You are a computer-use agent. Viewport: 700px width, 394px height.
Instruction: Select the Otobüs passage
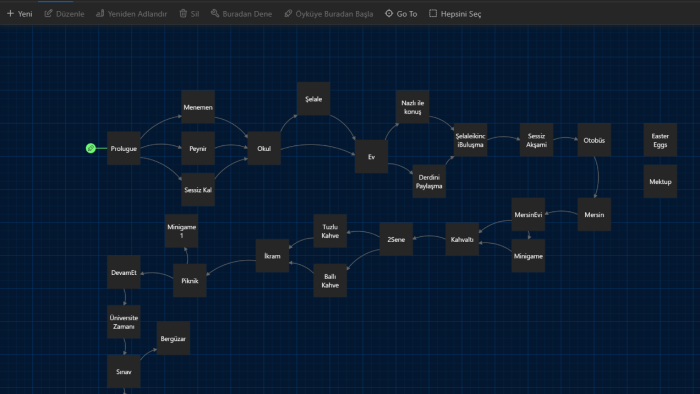(x=594, y=140)
